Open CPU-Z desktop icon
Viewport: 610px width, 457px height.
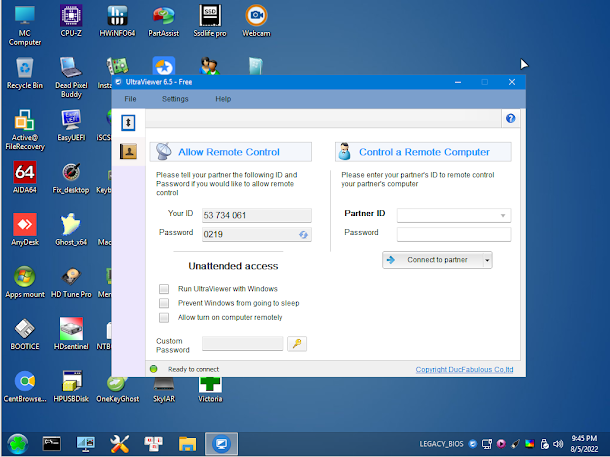[x=71, y=17]
